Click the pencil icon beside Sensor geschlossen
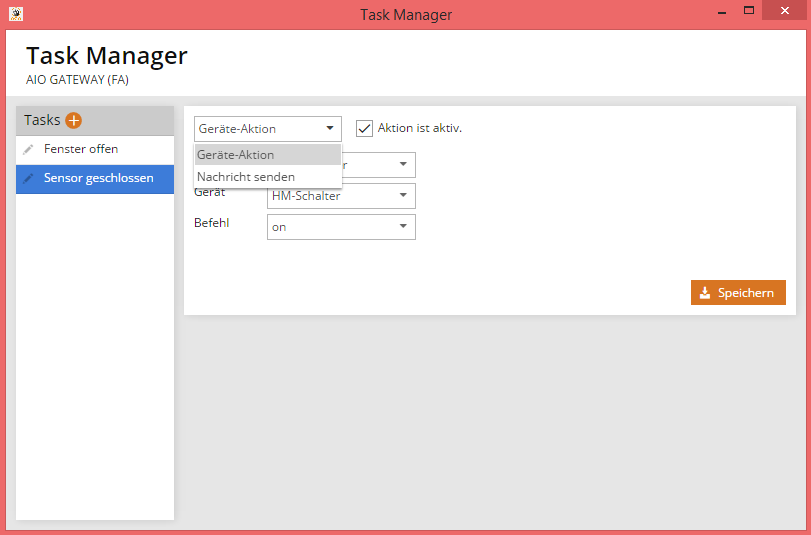Screen dimensions: 811x535 point(29,178)
